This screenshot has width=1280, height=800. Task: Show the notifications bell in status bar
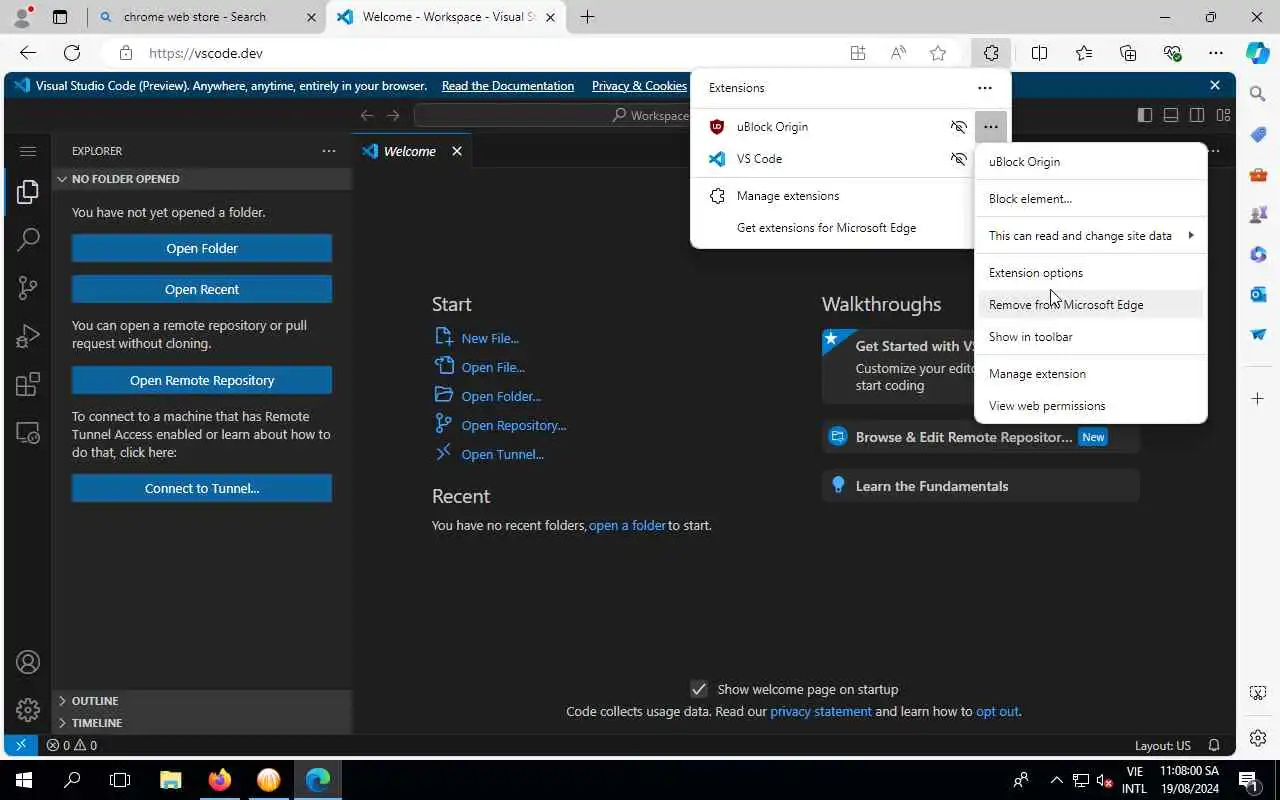(1214, 745)
